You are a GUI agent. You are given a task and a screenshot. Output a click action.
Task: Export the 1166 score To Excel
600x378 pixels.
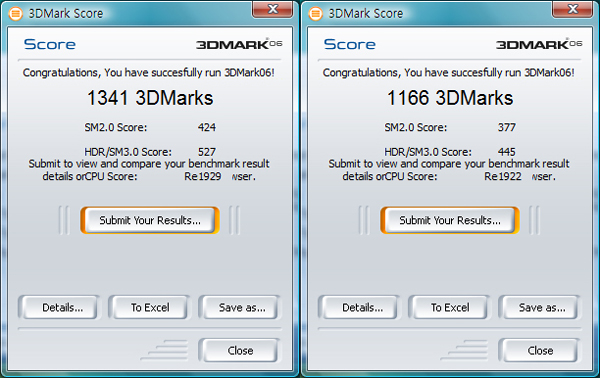[x=450, y=307]
